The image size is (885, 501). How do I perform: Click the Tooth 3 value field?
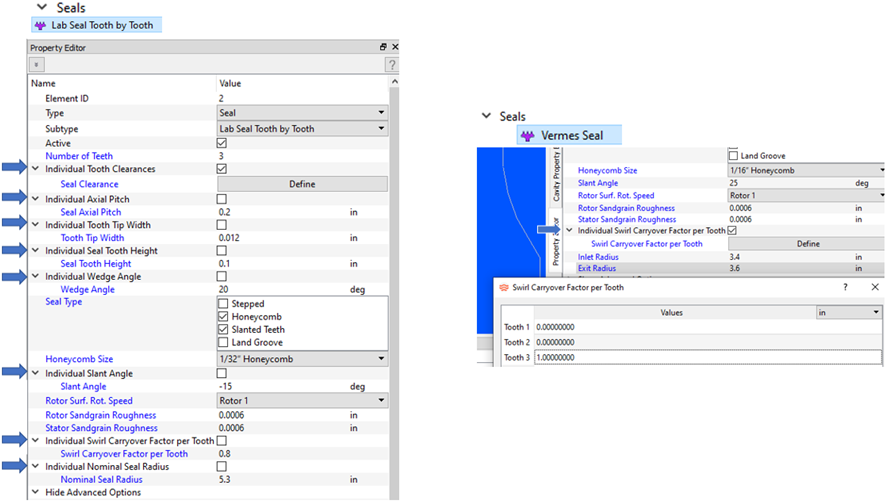tap(706, 358)
